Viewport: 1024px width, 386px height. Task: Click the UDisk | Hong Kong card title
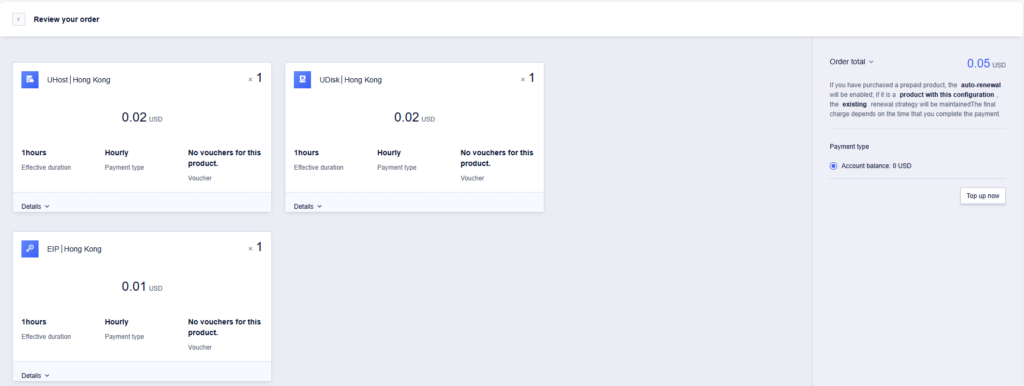pos(351,80)
